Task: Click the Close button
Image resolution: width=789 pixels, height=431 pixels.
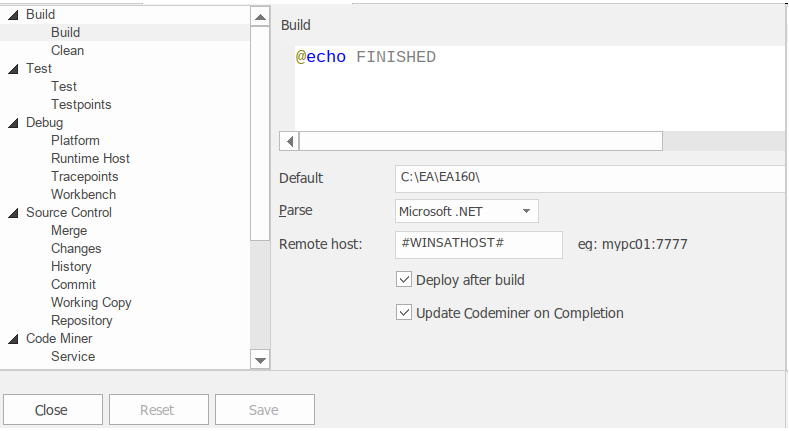Action: [x=52, y=410]
